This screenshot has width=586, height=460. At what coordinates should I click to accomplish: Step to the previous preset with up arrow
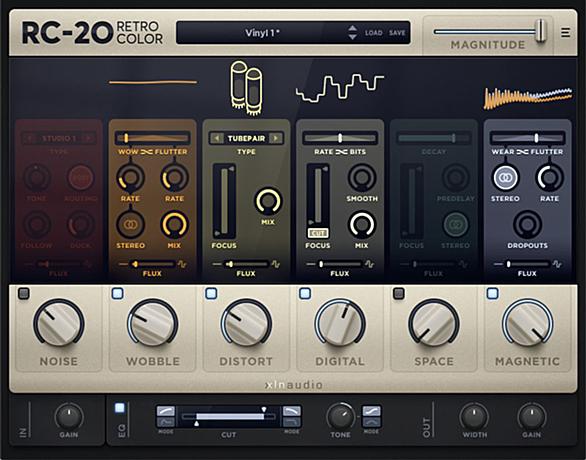pyautogui.click(x=352, y=28)
